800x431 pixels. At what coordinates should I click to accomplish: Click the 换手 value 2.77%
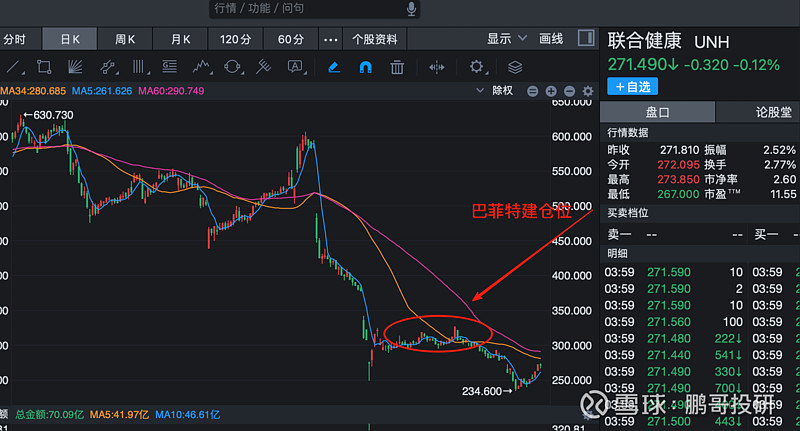point(780,165)
